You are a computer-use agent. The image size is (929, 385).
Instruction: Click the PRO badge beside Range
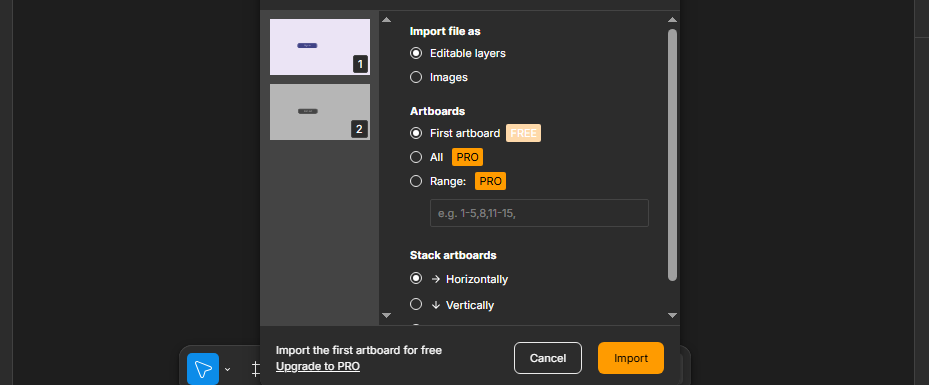tap(491, 181)
